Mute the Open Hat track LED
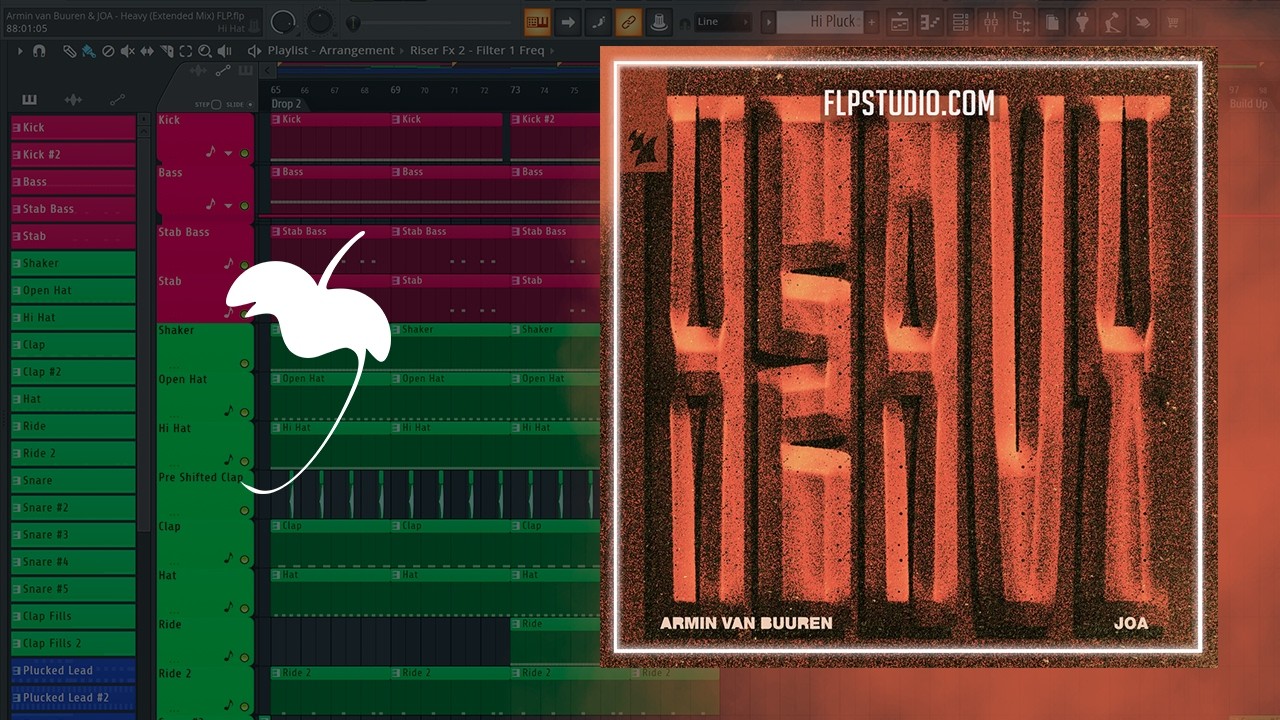Viewport: 1280px width, 720px height. 244,412
